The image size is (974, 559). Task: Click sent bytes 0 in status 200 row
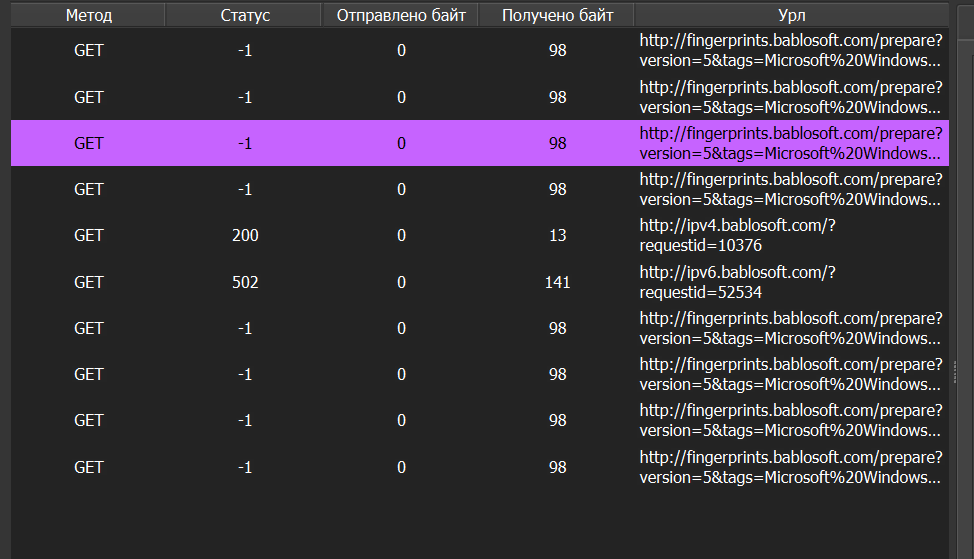pyautogui.click(x=401, y=235)
